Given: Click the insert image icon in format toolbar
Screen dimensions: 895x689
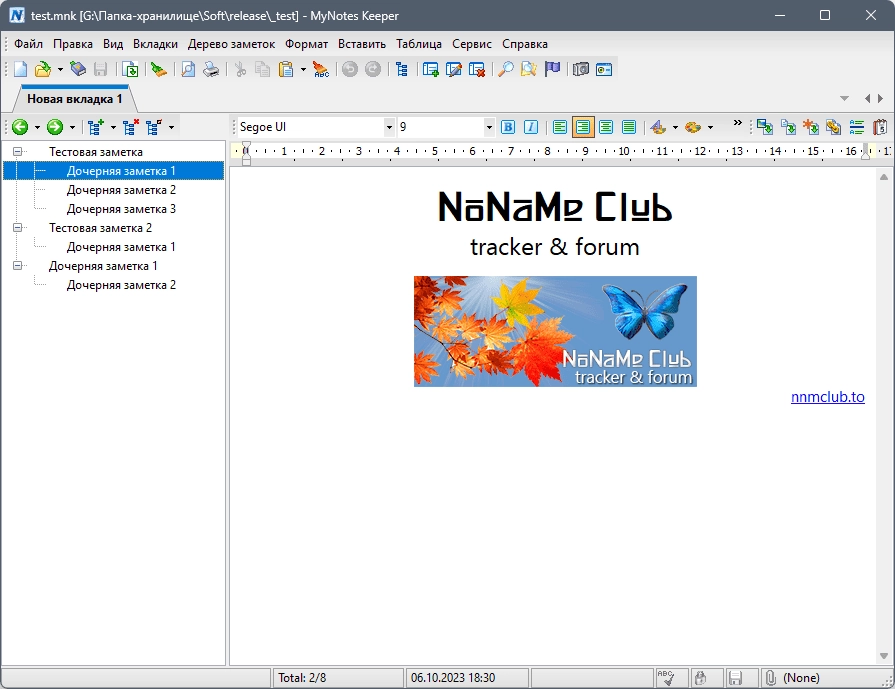Looking at the screenshot, I should [x=765, y=127].
